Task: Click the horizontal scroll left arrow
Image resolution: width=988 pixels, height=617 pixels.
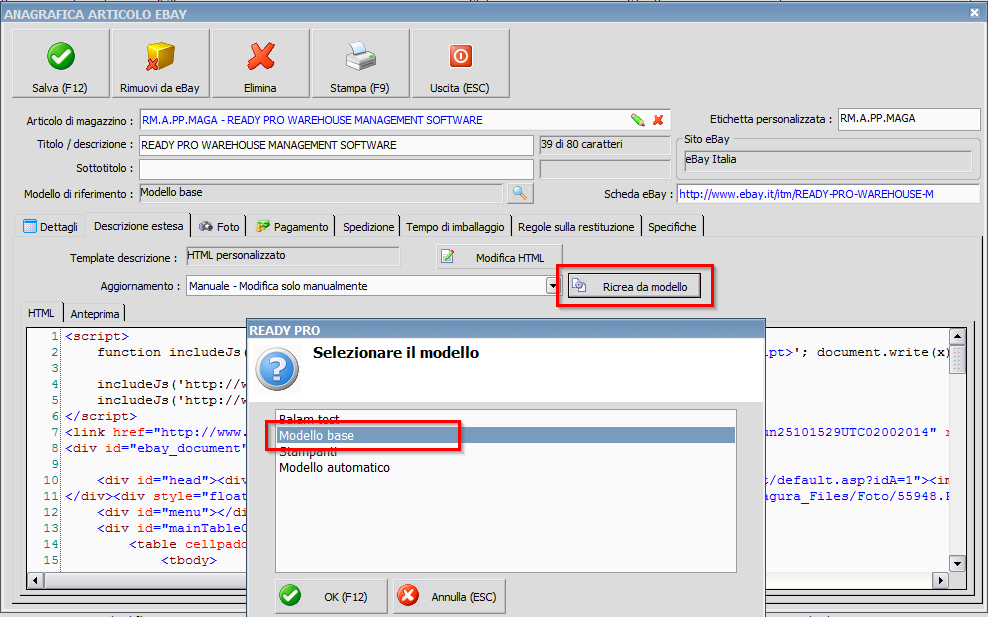Action: pos(35,580)
